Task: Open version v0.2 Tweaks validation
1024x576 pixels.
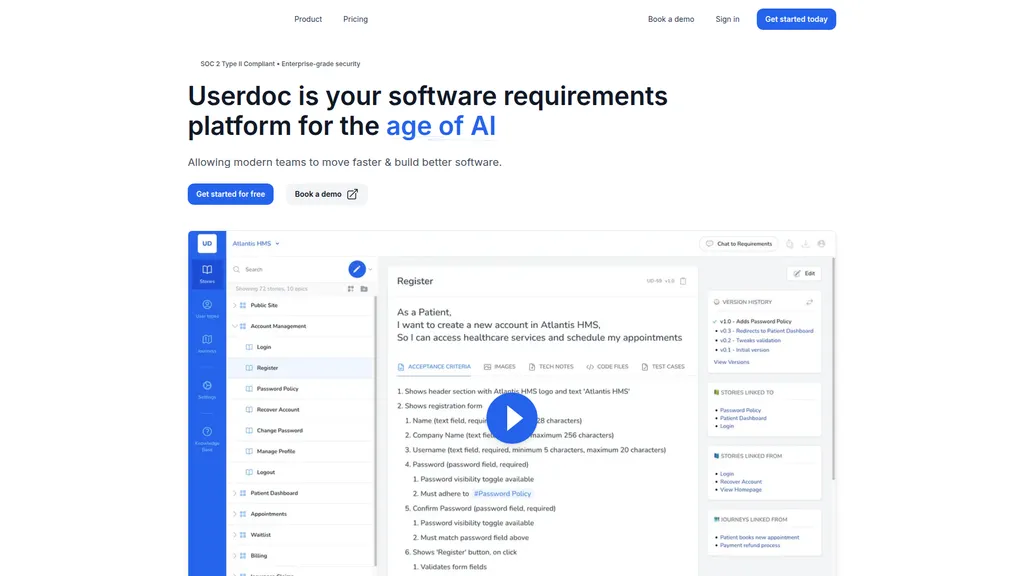Action: point(750,340)
